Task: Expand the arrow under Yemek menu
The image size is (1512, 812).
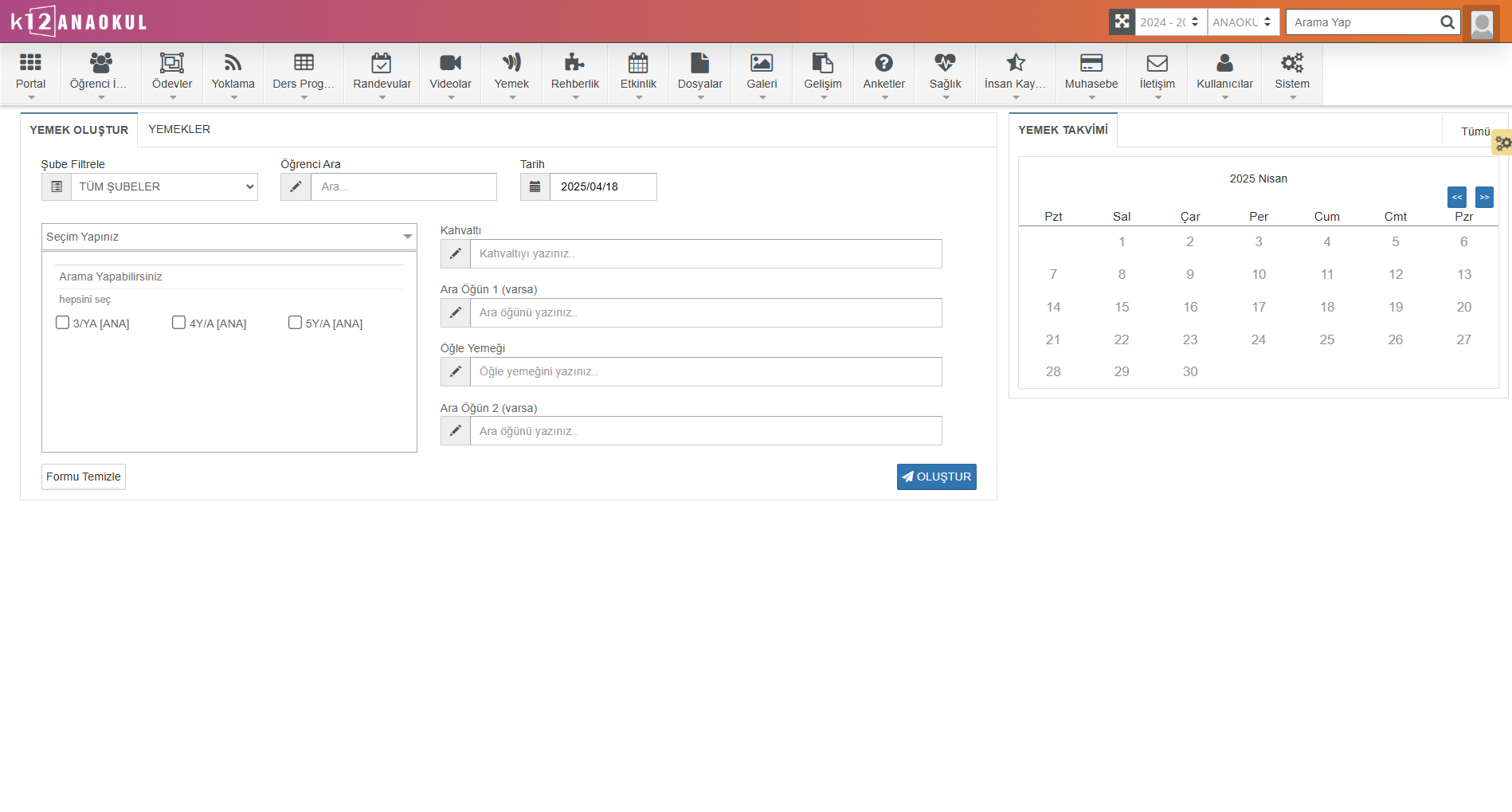Action: click(511, 97)
